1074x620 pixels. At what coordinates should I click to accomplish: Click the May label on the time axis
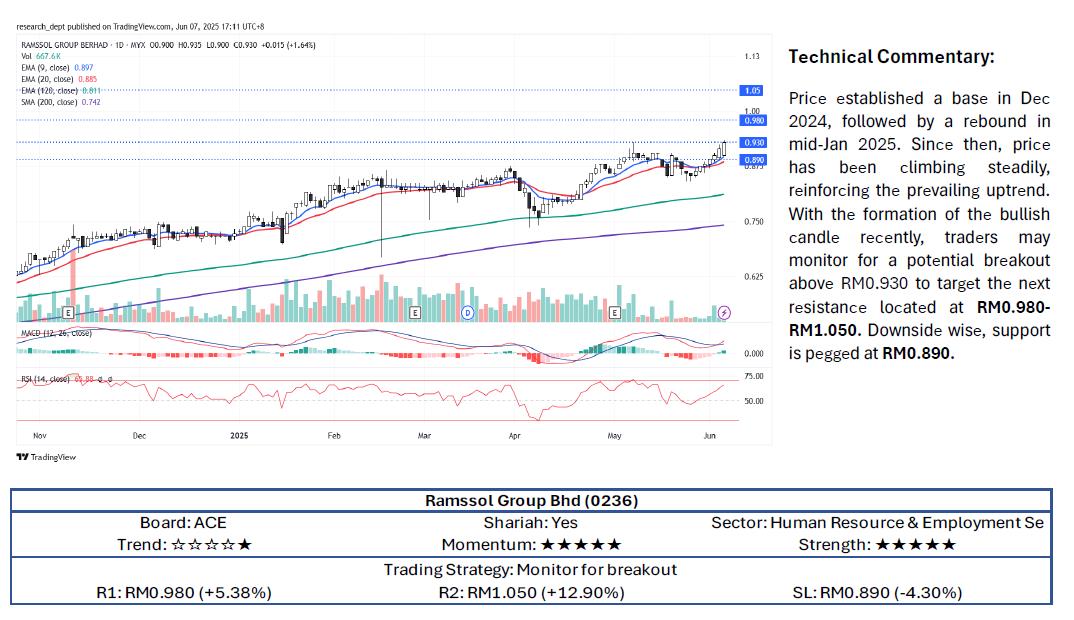[x=614, y=436]
